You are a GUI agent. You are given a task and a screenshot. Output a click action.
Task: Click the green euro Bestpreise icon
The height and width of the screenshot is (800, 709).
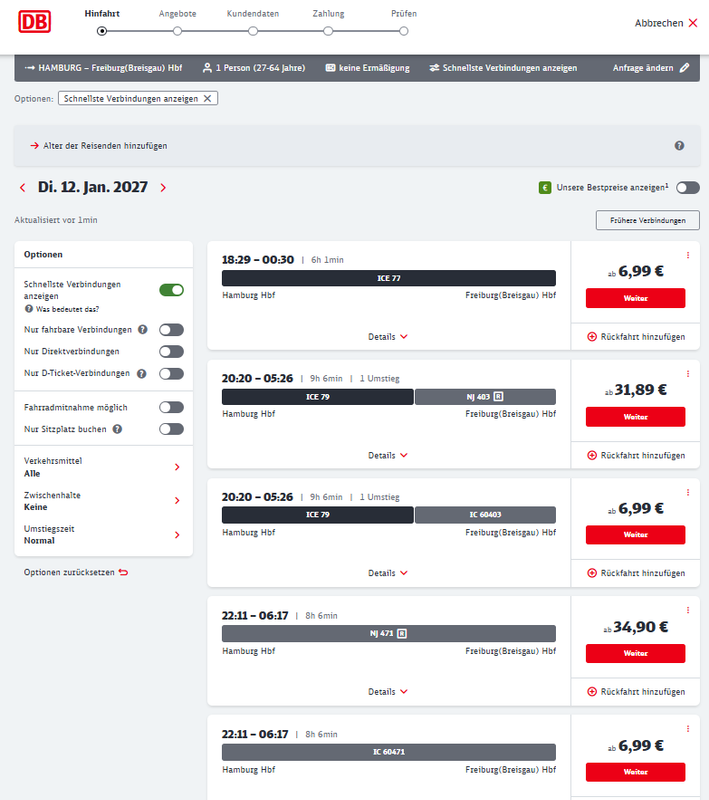point(545,188)
